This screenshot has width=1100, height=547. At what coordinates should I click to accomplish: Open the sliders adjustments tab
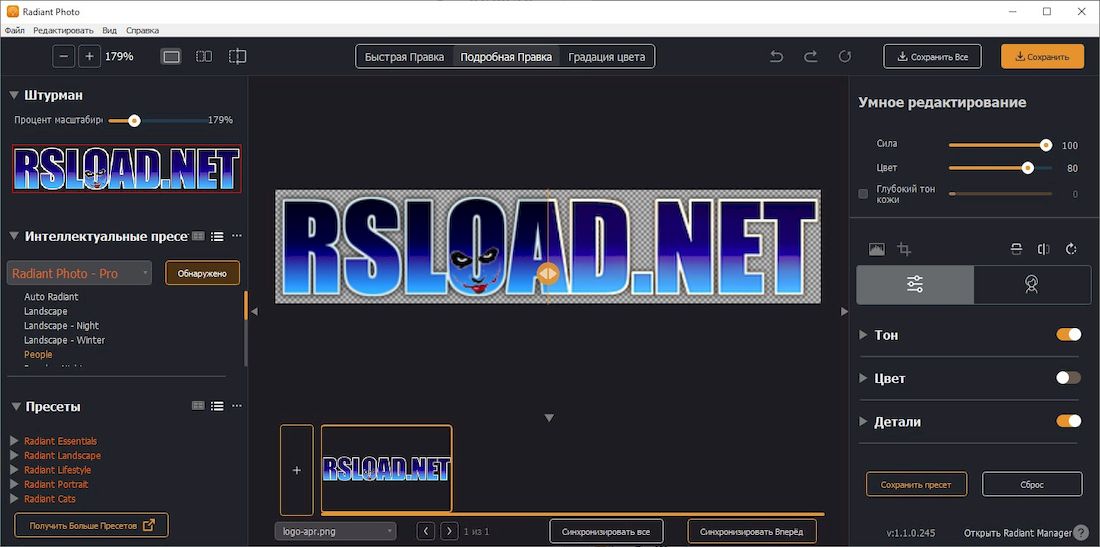coord(915,284)
